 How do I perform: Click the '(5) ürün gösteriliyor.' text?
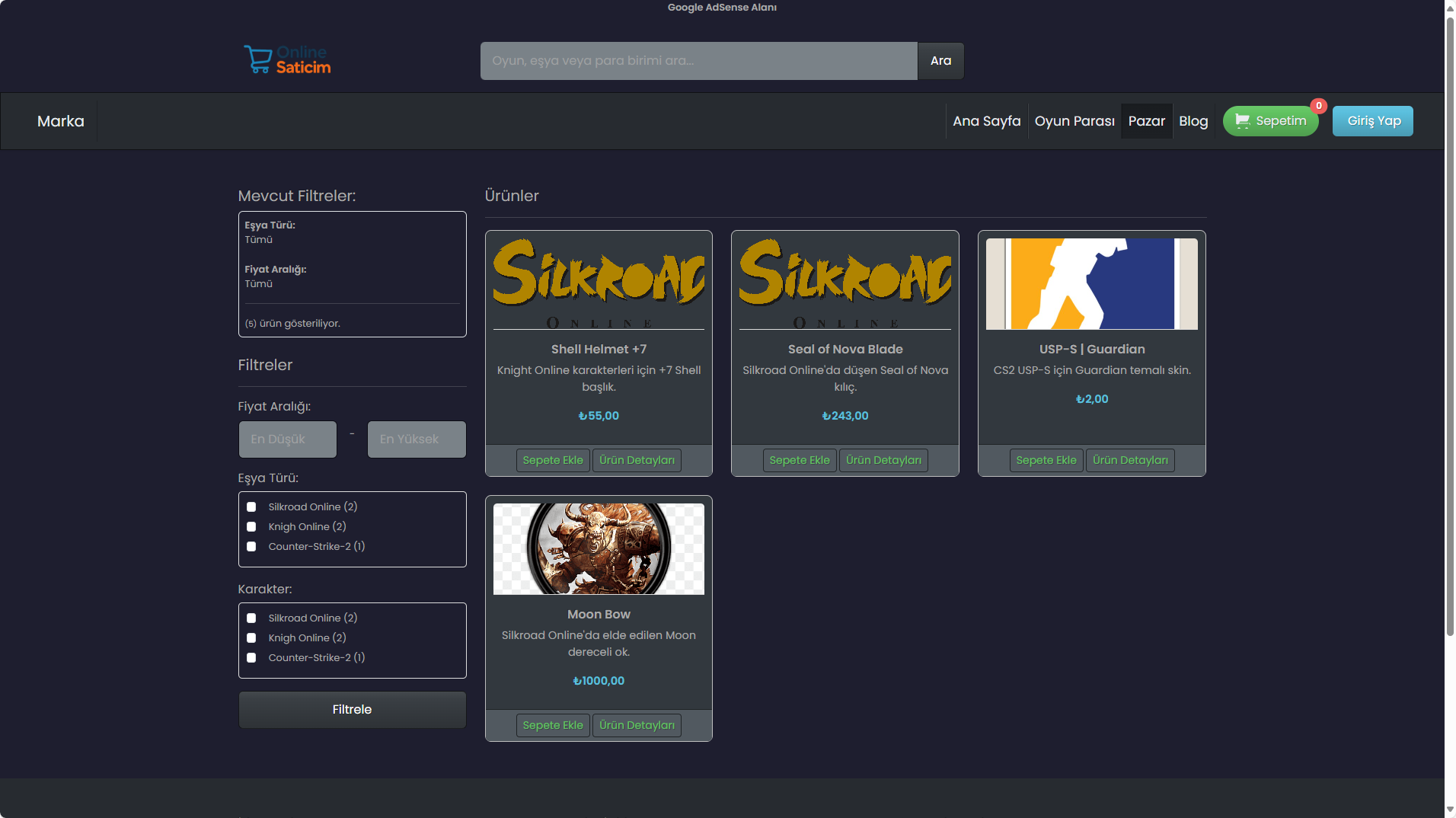click(x=292, y=324)
